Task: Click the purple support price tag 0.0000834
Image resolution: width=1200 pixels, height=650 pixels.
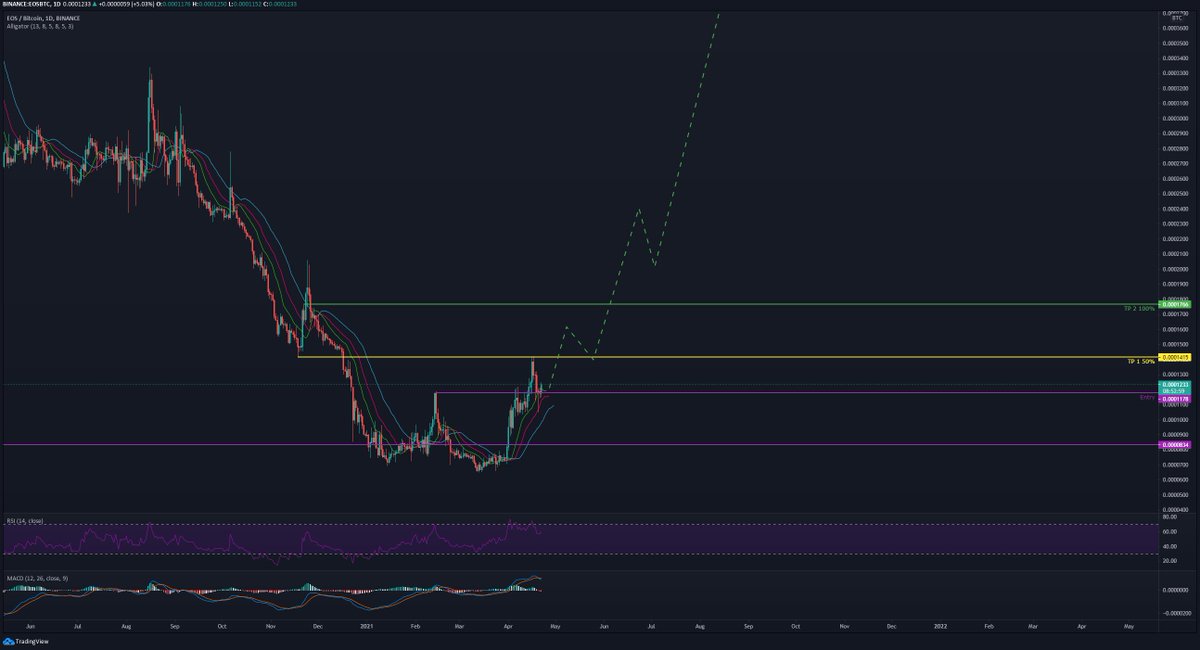Action: [1176, 445]
